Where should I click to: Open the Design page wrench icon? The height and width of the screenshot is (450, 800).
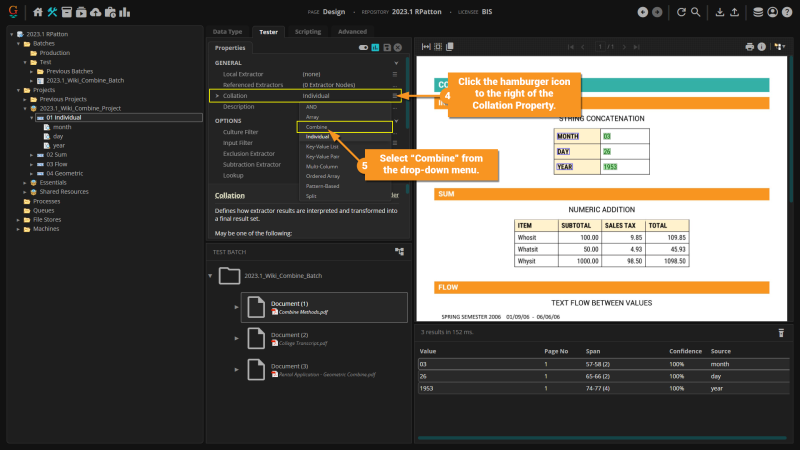click(52, 12)
